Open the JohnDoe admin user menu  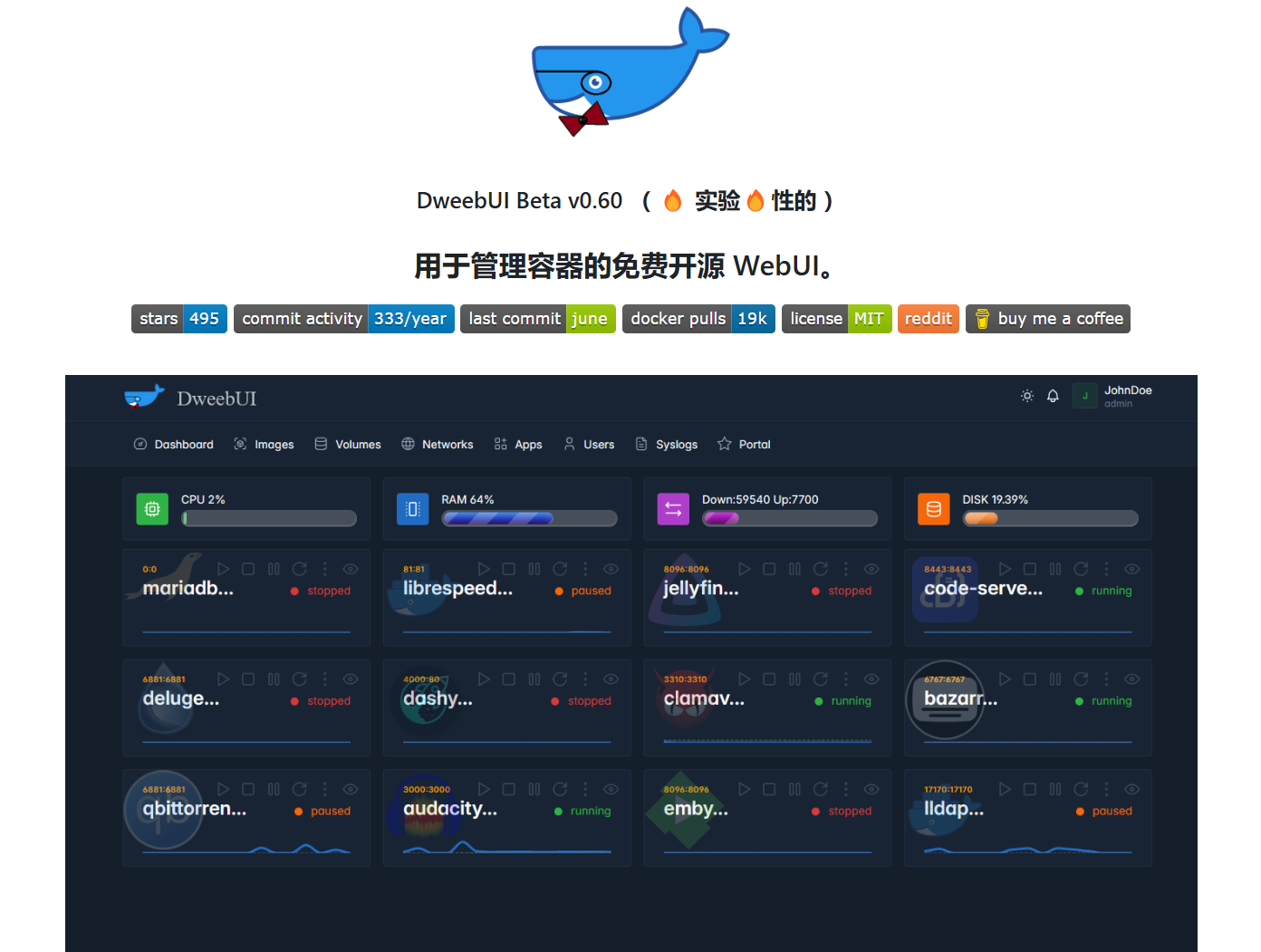(x=1112, y=396)
